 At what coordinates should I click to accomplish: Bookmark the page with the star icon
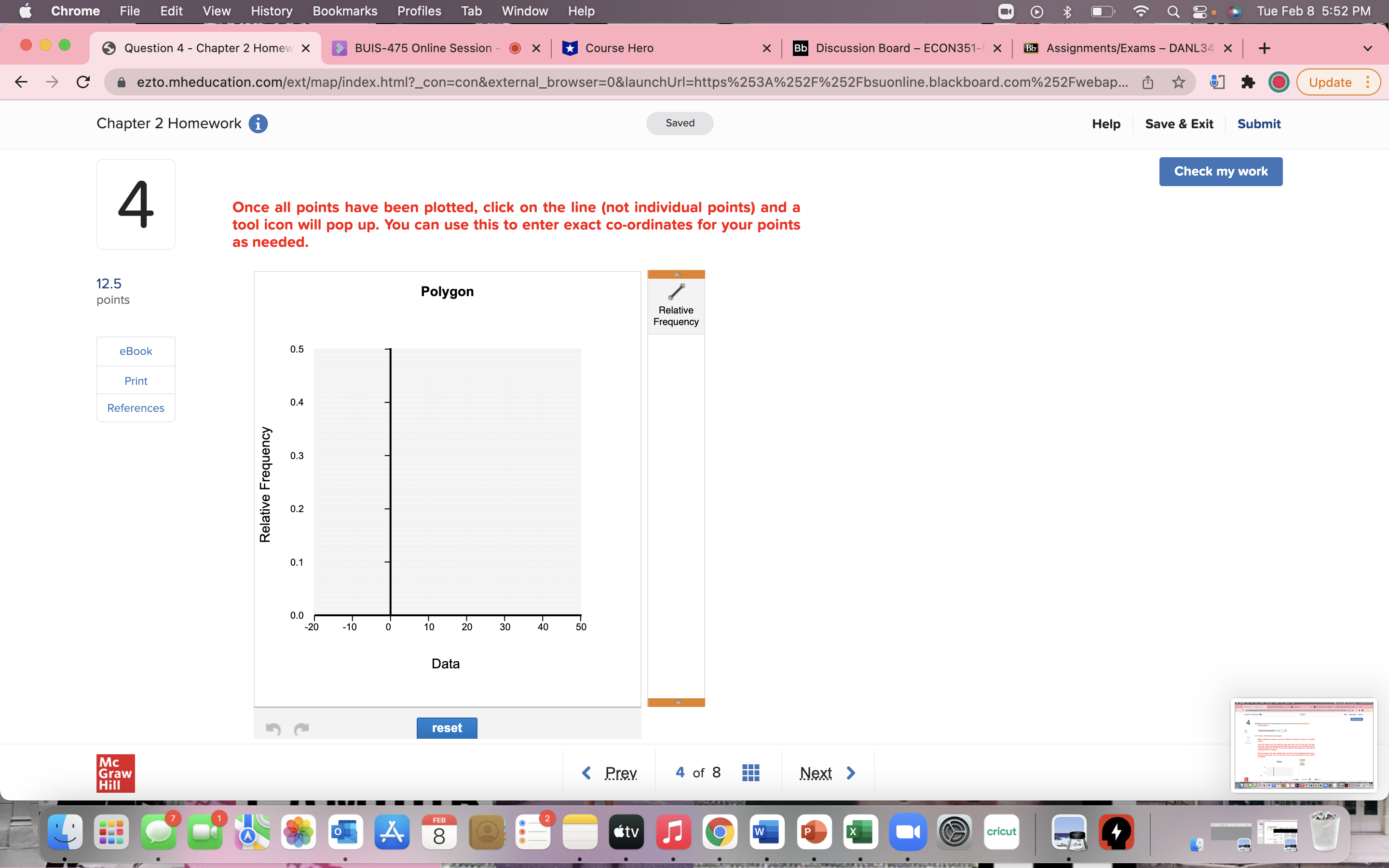[x=1179, y=82]
